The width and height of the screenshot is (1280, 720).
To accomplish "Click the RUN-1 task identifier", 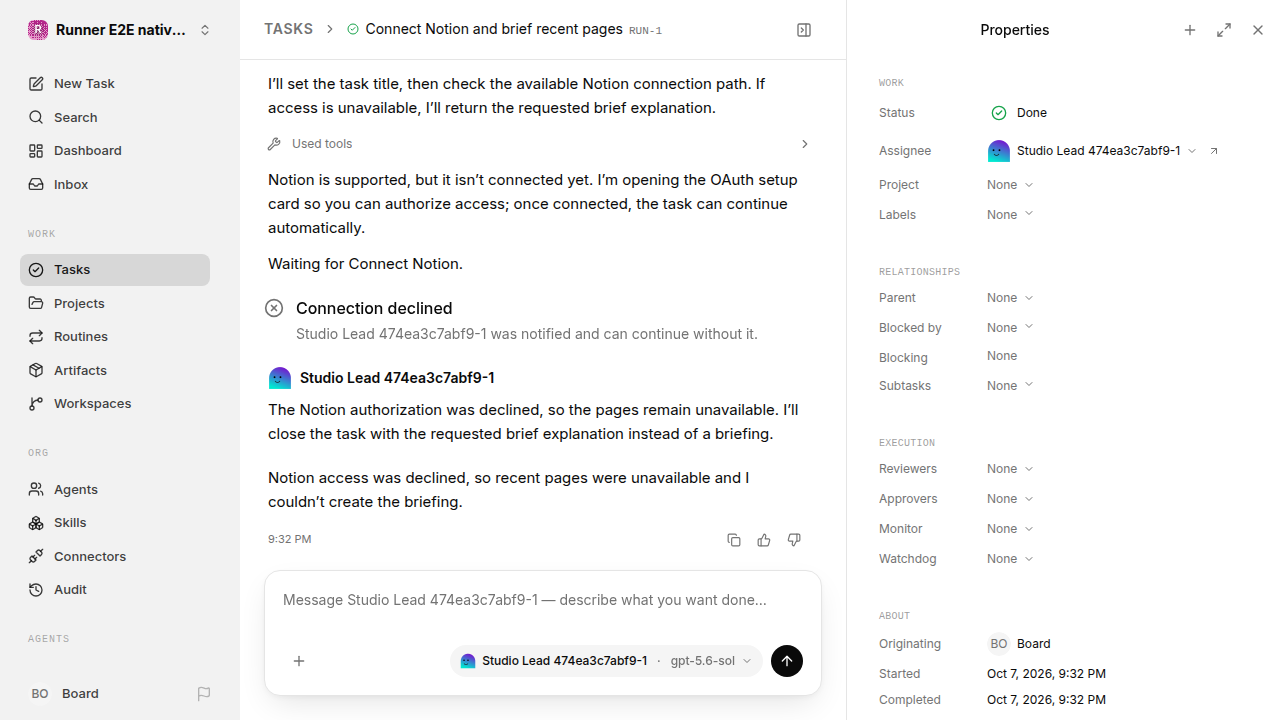I will tap(645, 31).
